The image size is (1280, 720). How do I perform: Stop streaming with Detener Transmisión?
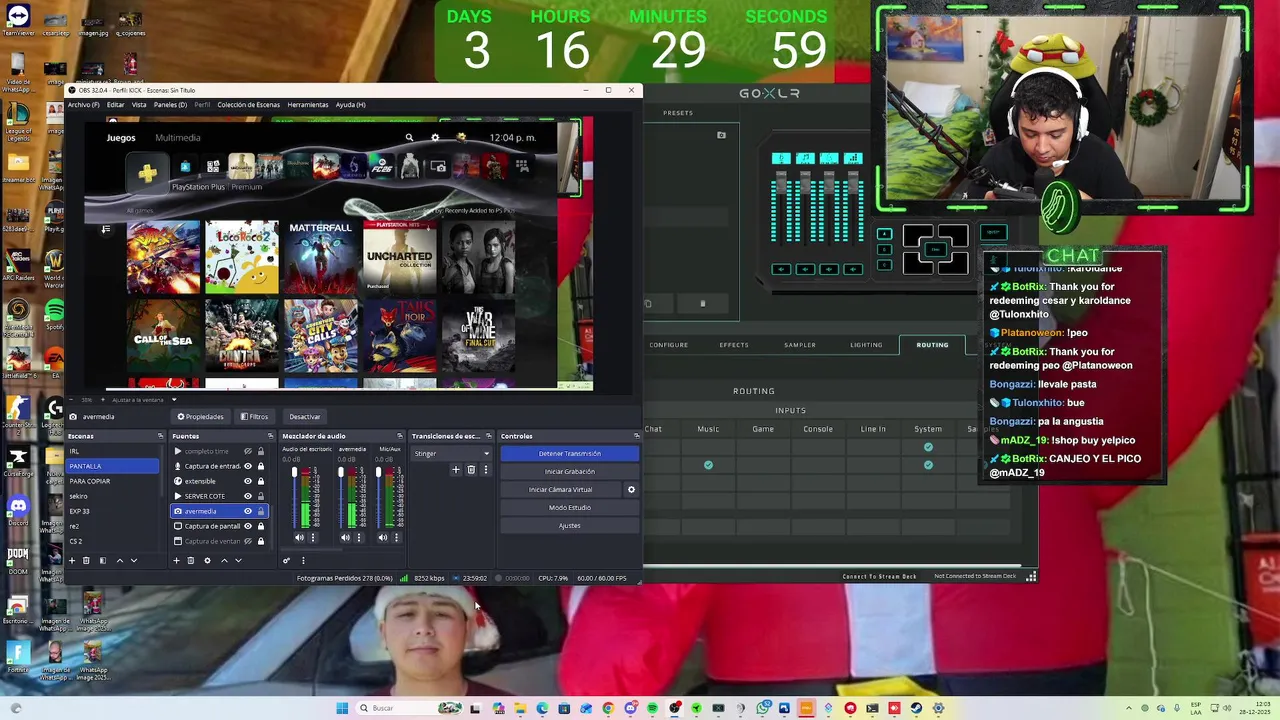tap(569, 453)
